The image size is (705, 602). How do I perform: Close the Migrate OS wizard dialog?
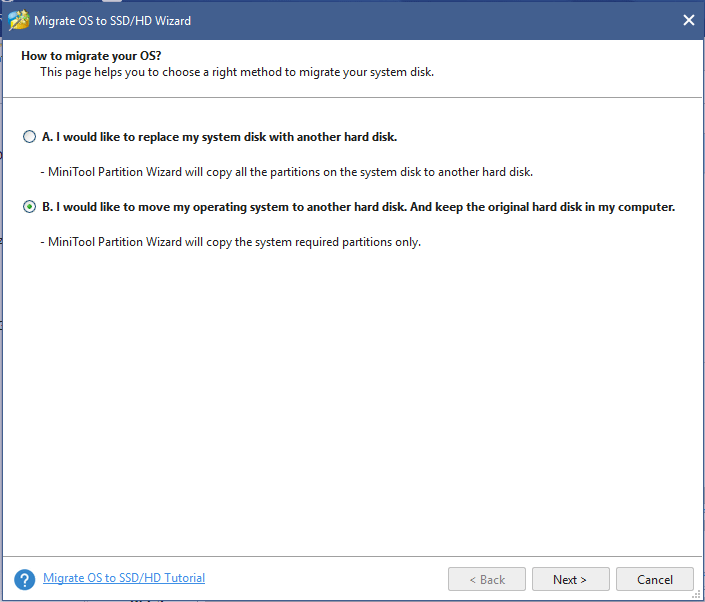pyautogui.click(x=688, y=20)
